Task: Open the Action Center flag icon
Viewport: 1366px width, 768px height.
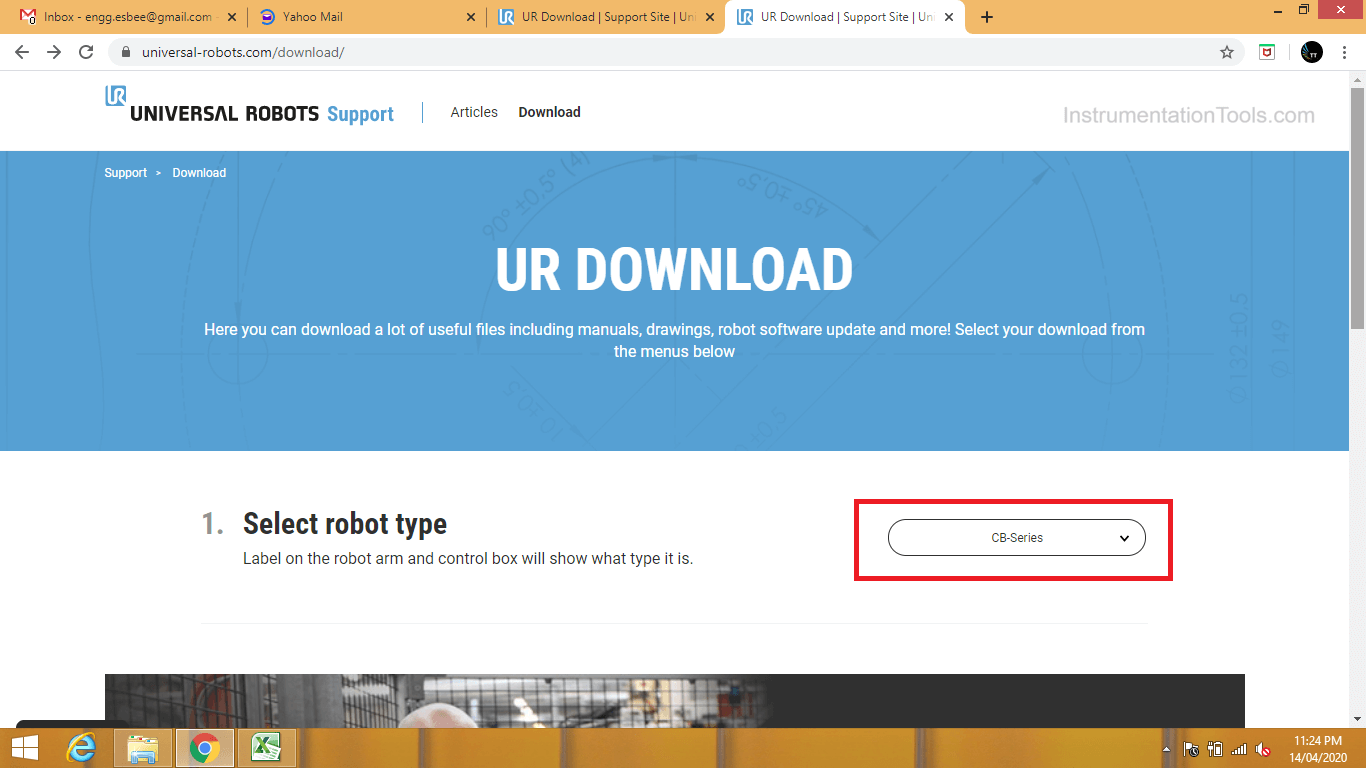Action: pyautogui.click(x=1191, y=749)
